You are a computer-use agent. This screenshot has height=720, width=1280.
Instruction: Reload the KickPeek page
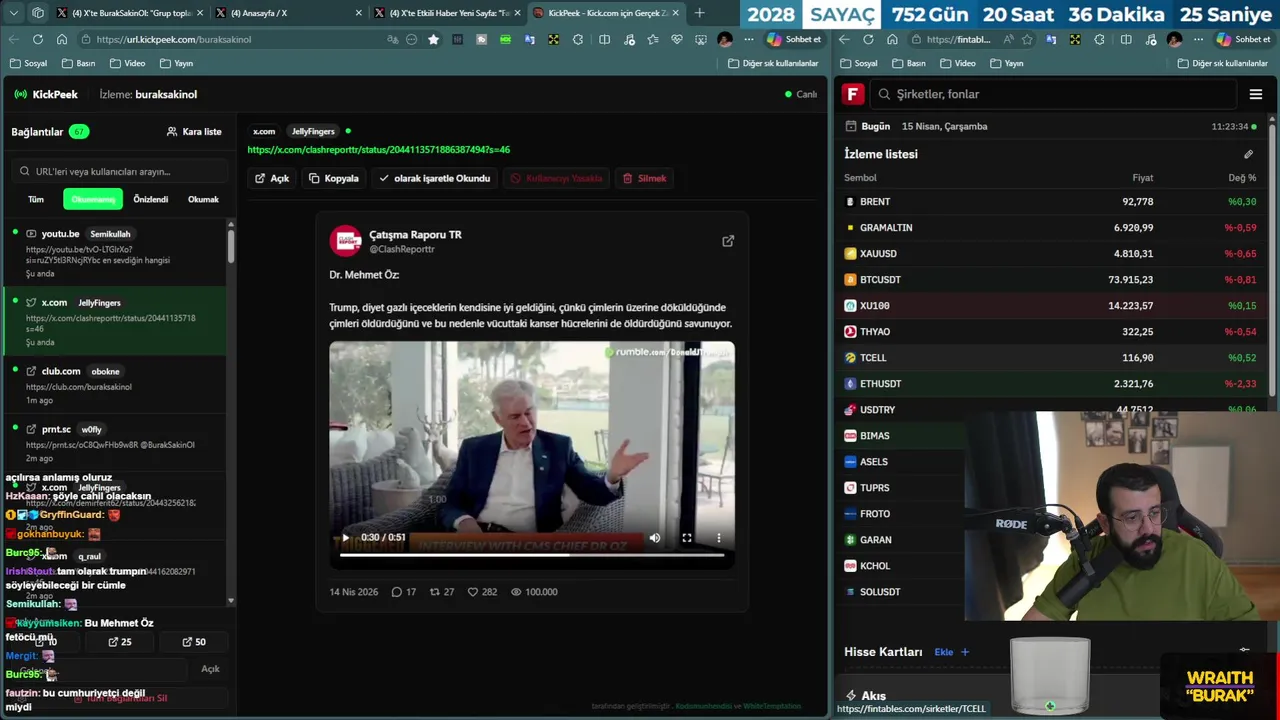pos(38,39)
